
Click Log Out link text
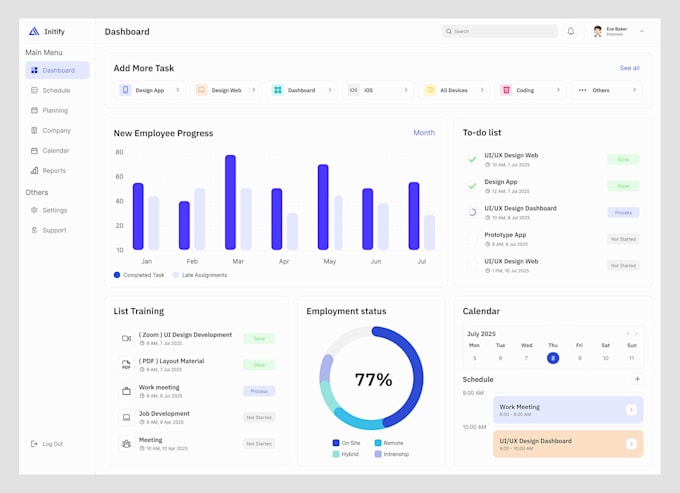point(53,444)
